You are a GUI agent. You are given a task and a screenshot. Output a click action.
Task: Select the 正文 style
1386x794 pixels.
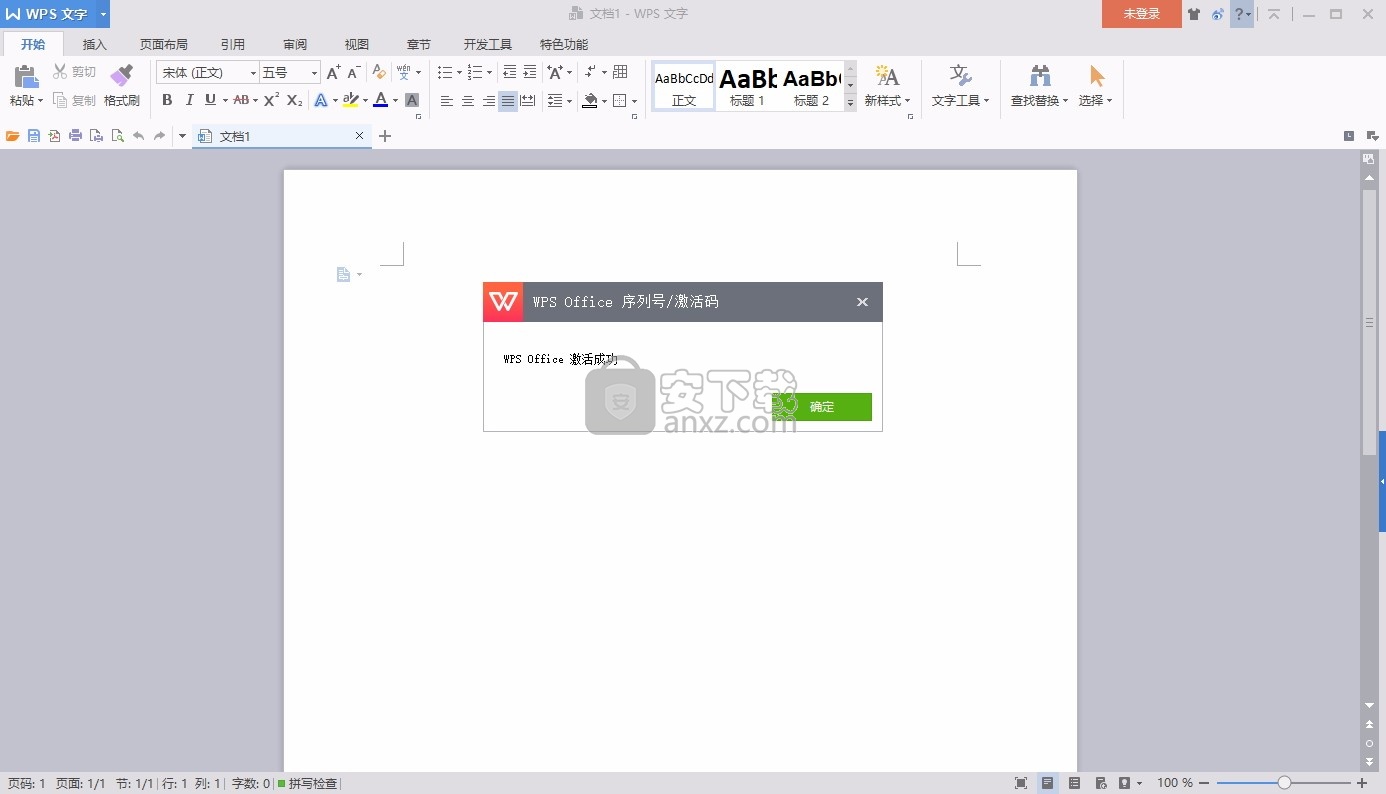pos(684,87)
